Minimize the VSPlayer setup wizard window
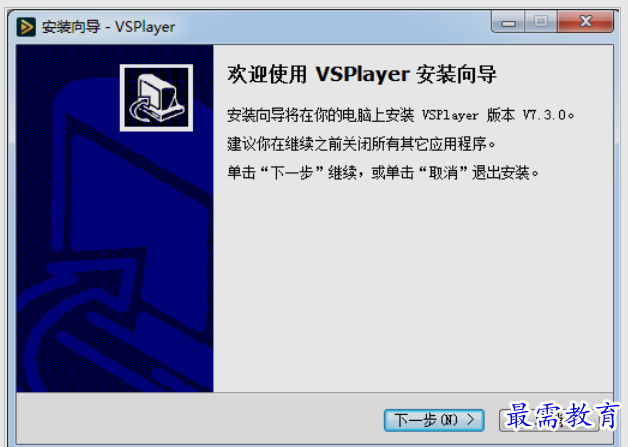Image resolution: width=628 pixels, height=447 pixels. (x=508, y=22)
